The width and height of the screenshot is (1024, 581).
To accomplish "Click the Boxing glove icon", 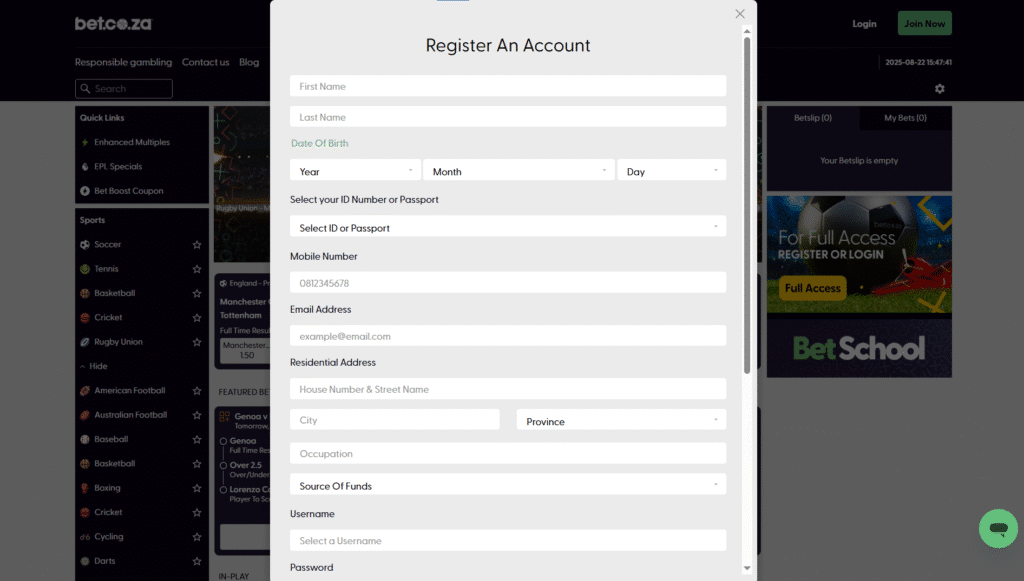I will click(85, 488).
